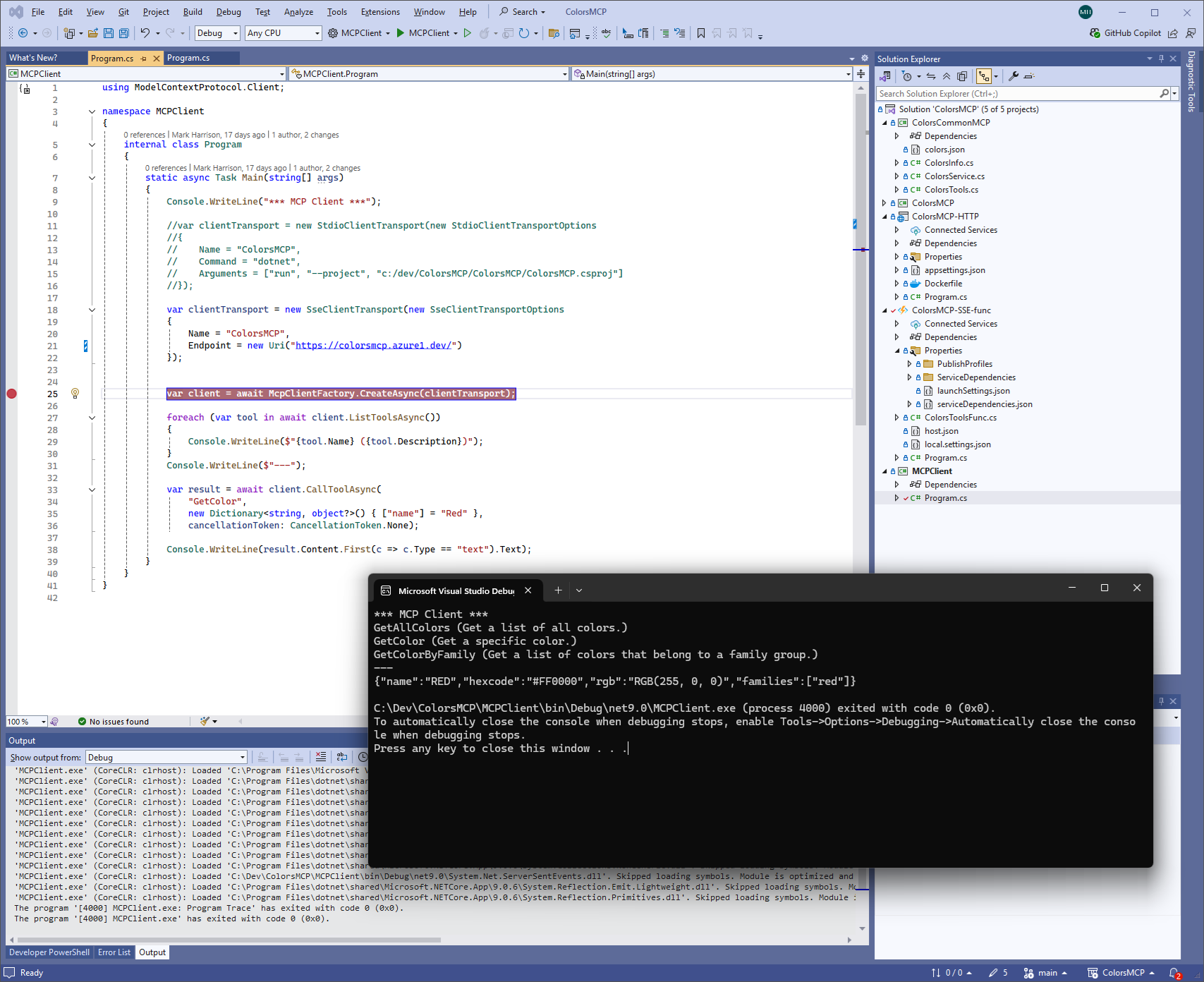Switch to the Error List tab
The image size is (1204, 982).
pyautogui.click(x=114, y=952)
